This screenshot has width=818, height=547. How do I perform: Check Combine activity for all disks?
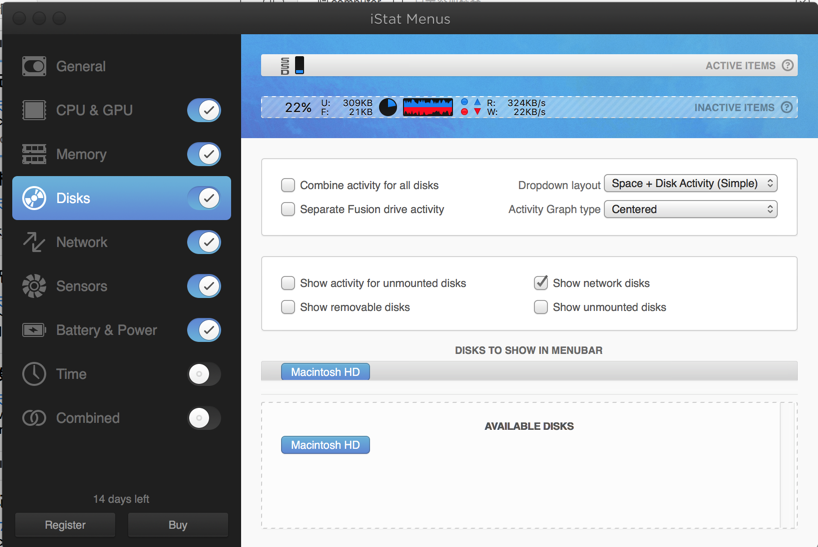pyautogui.click(x=288, y=185)
